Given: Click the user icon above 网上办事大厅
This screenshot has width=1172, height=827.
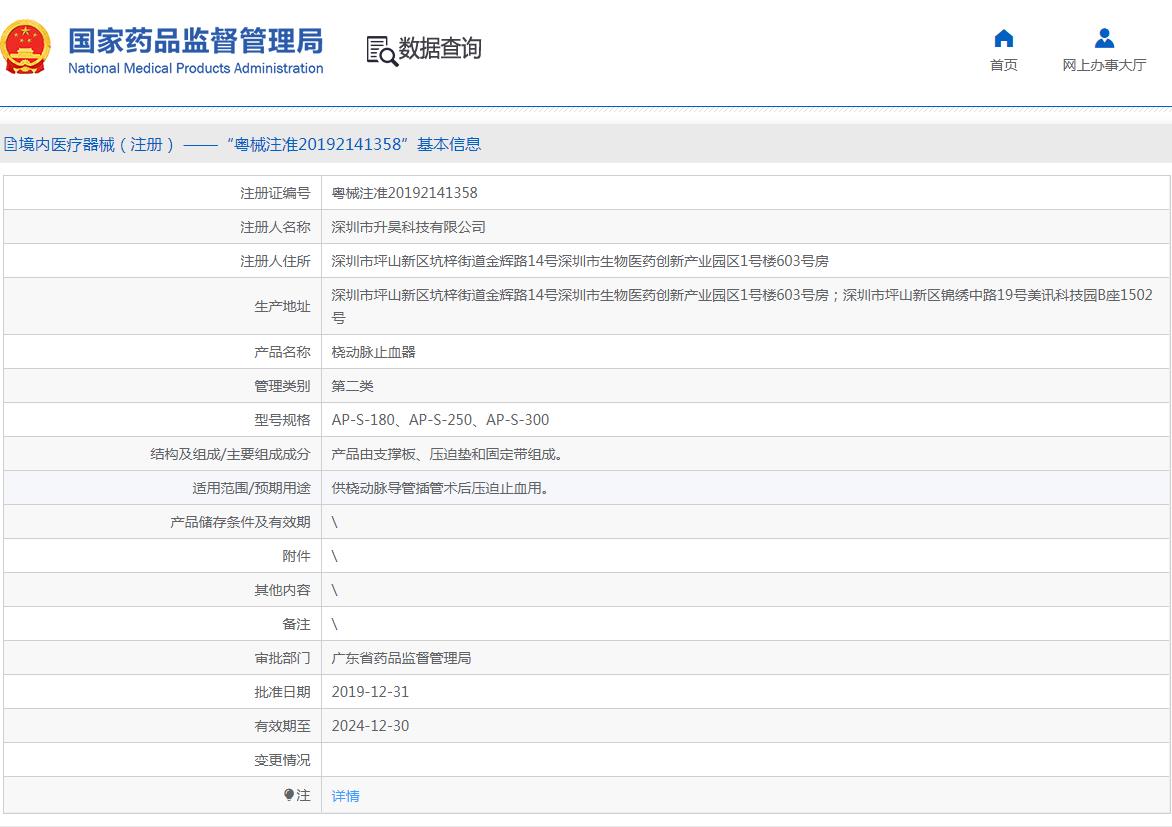Looking at the screenshot, I should [1104, 39].
